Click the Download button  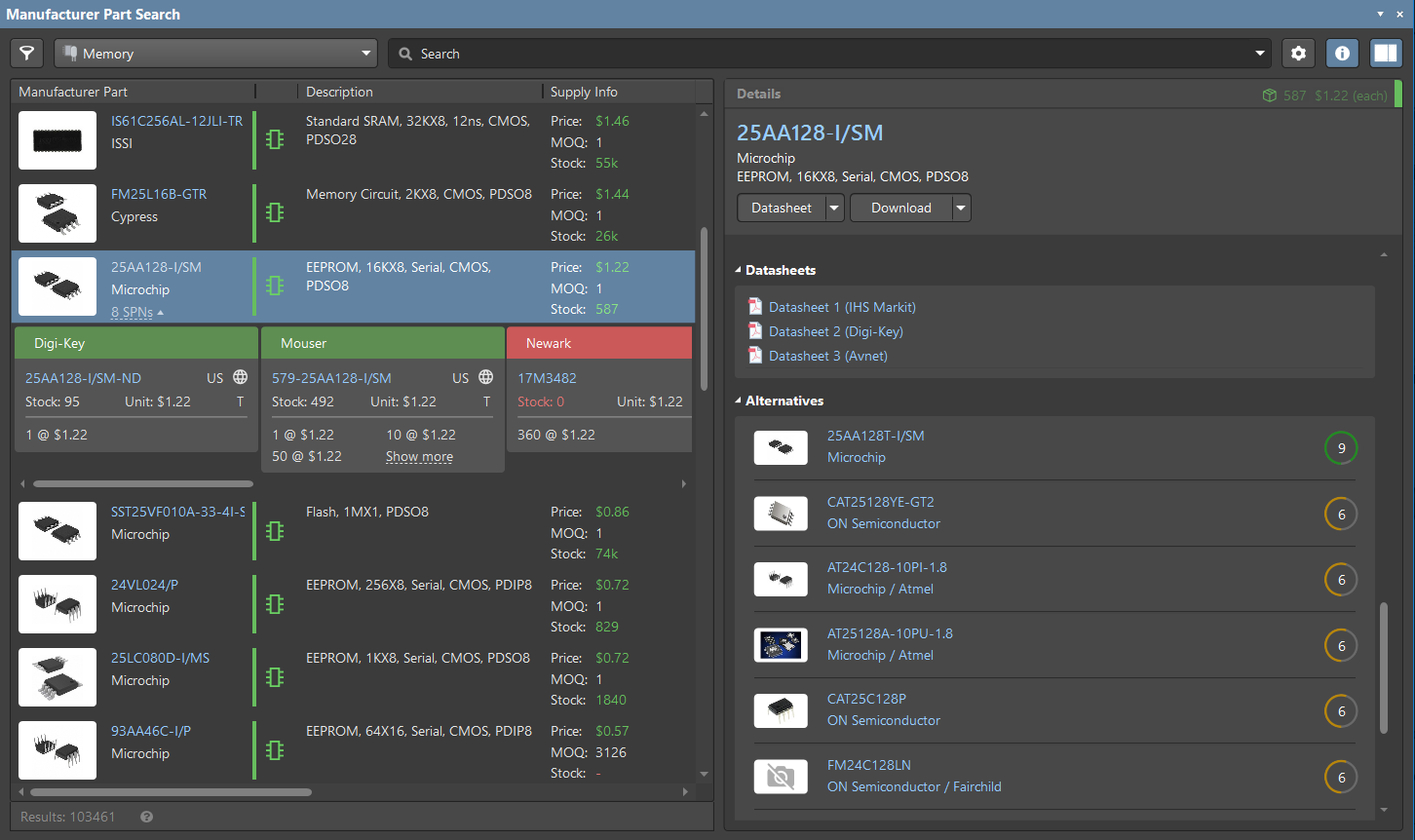[x=900, y=208]
